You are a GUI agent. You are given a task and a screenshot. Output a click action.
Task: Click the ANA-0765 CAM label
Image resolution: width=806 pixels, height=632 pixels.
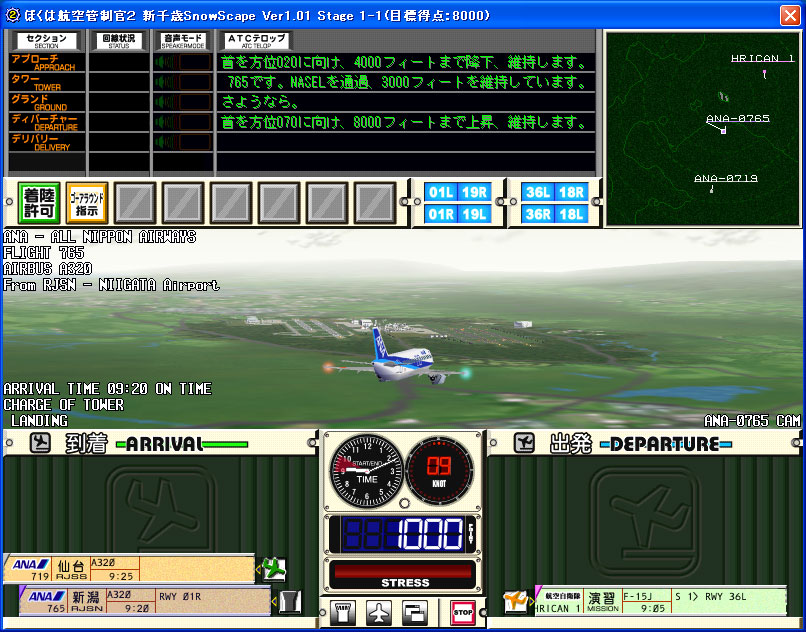[752, 421]
